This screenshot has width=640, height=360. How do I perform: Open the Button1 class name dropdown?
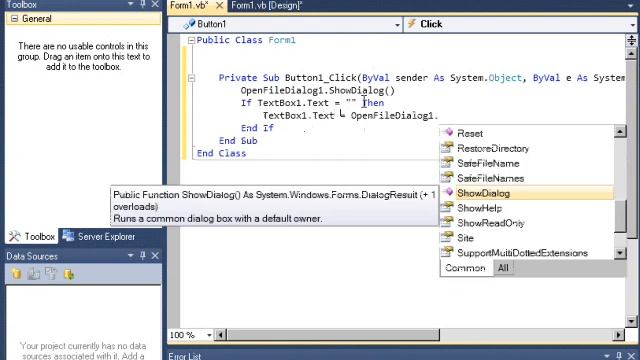(397, 25)
